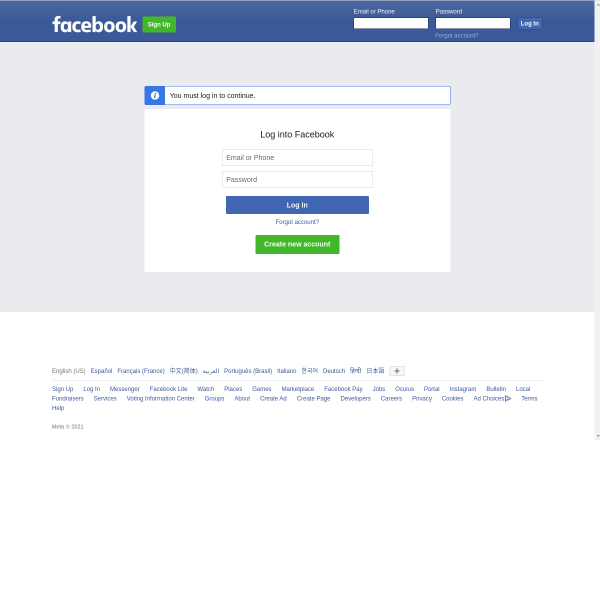Open Forgot account link in header

(x=457, y=36)
